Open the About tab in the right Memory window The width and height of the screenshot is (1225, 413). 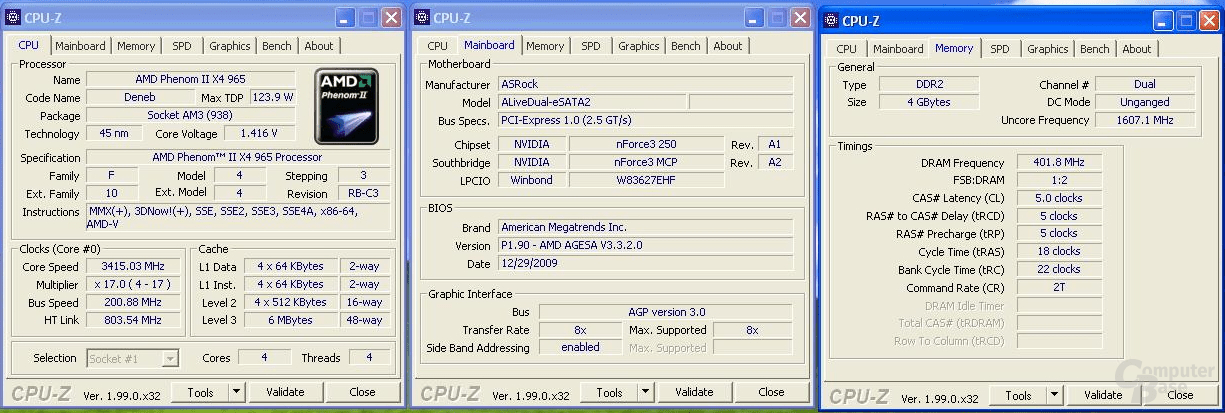click(x=1137, y=49)
